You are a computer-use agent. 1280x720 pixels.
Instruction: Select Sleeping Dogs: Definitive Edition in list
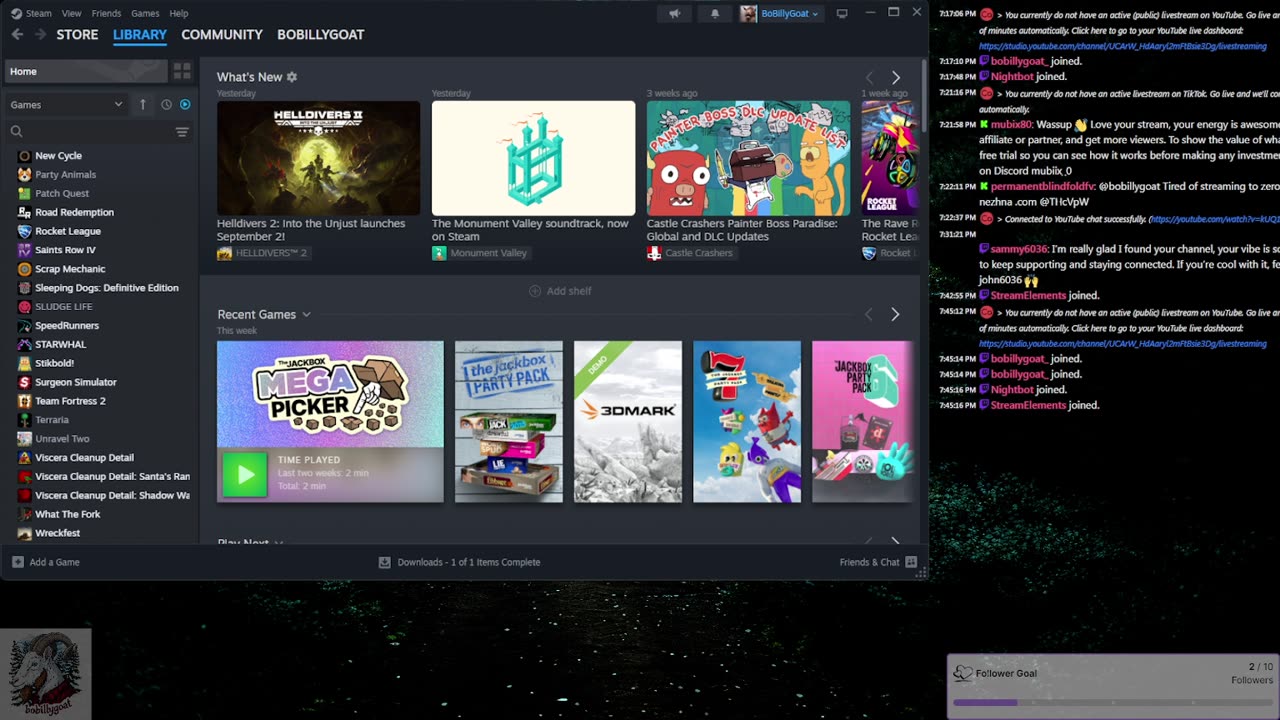click(x=107, y=288)
